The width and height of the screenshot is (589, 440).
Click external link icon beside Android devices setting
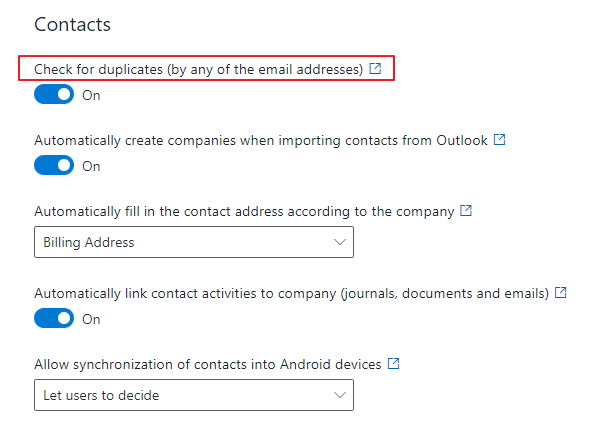[x=393, y=364]
